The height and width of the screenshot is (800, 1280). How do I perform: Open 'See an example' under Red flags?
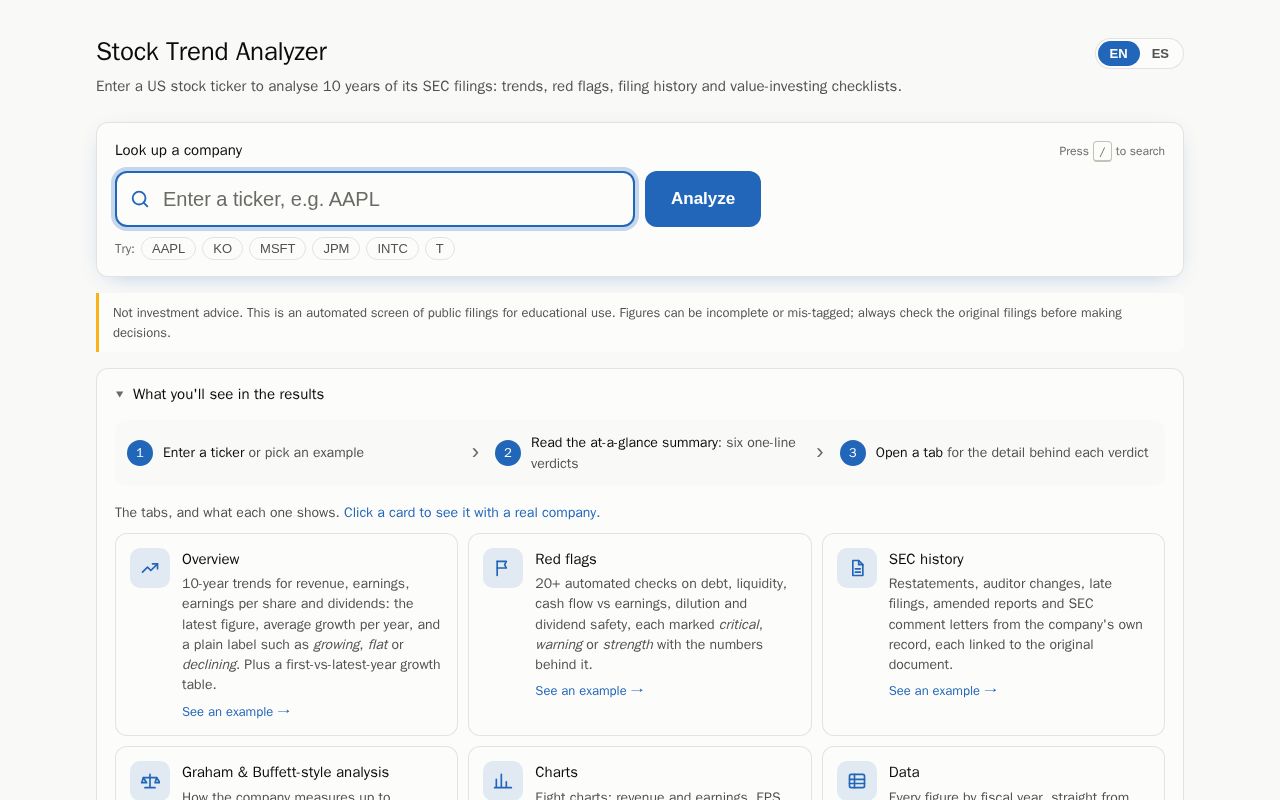(x=589, y=691)
